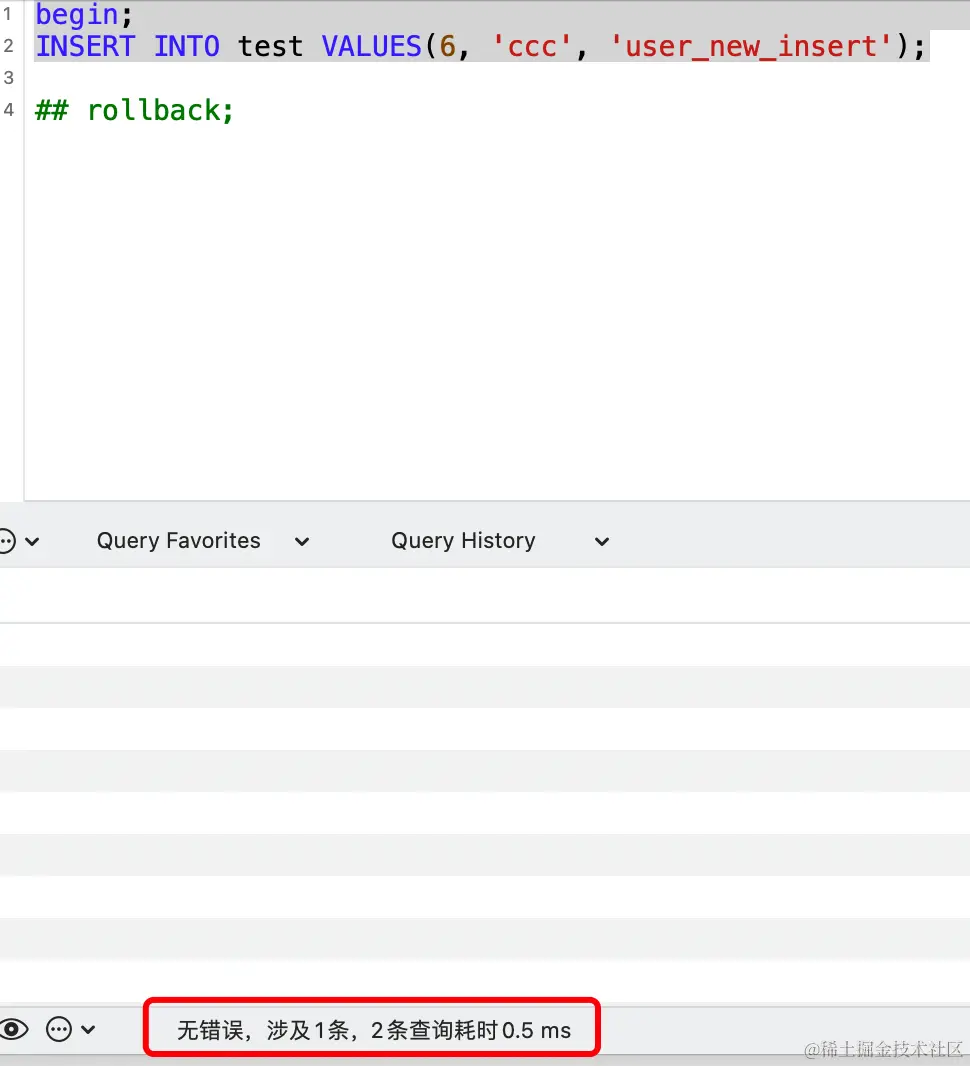Click the 'begin;' statement on line 1
Viewport: 970px width, 1066px height.
point(84,15)
